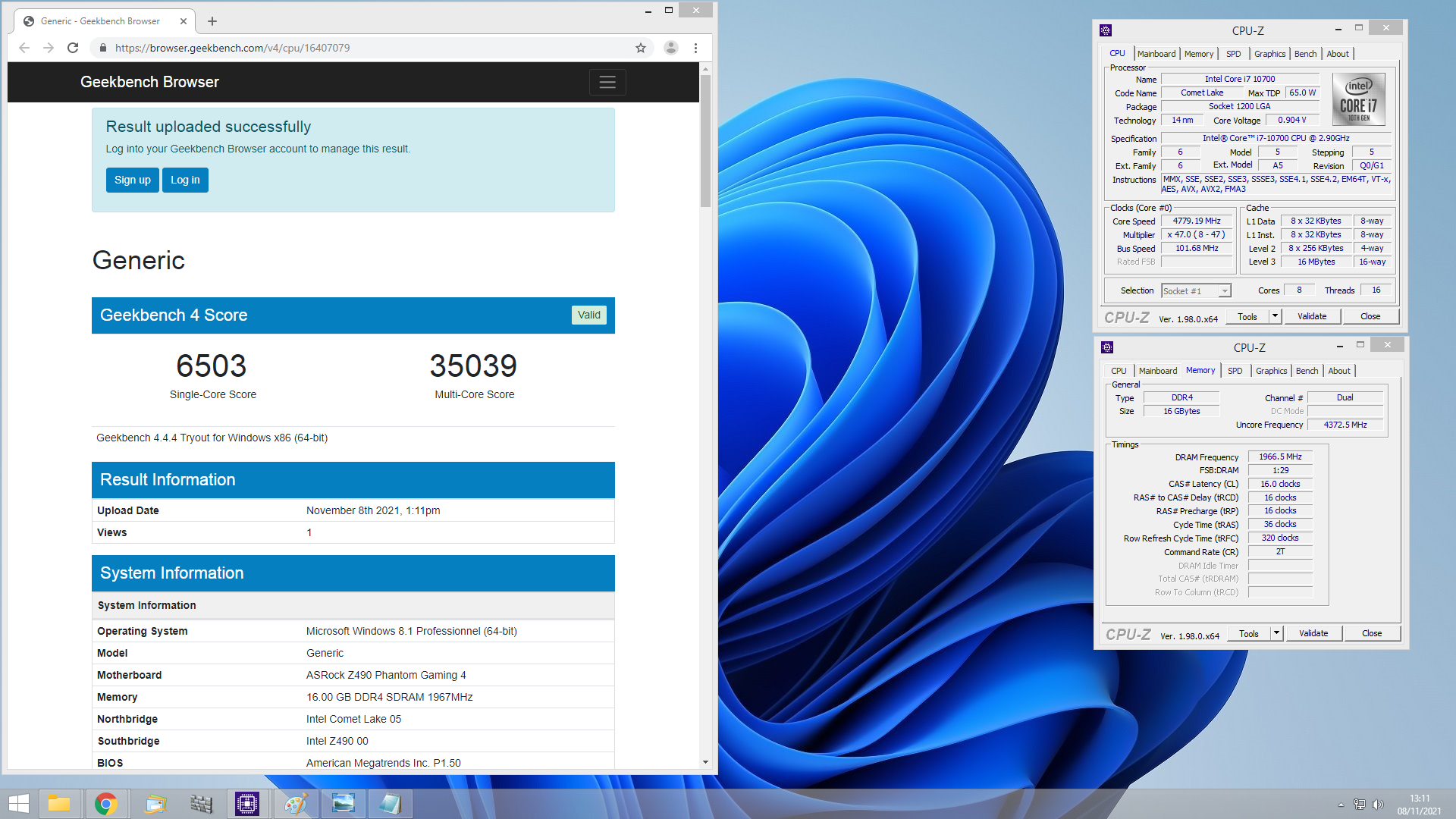Viewport: 1456px width, 819px height.
Task: Switch to CPU-Z taskbar icon
Action: [x=247, y=804]
